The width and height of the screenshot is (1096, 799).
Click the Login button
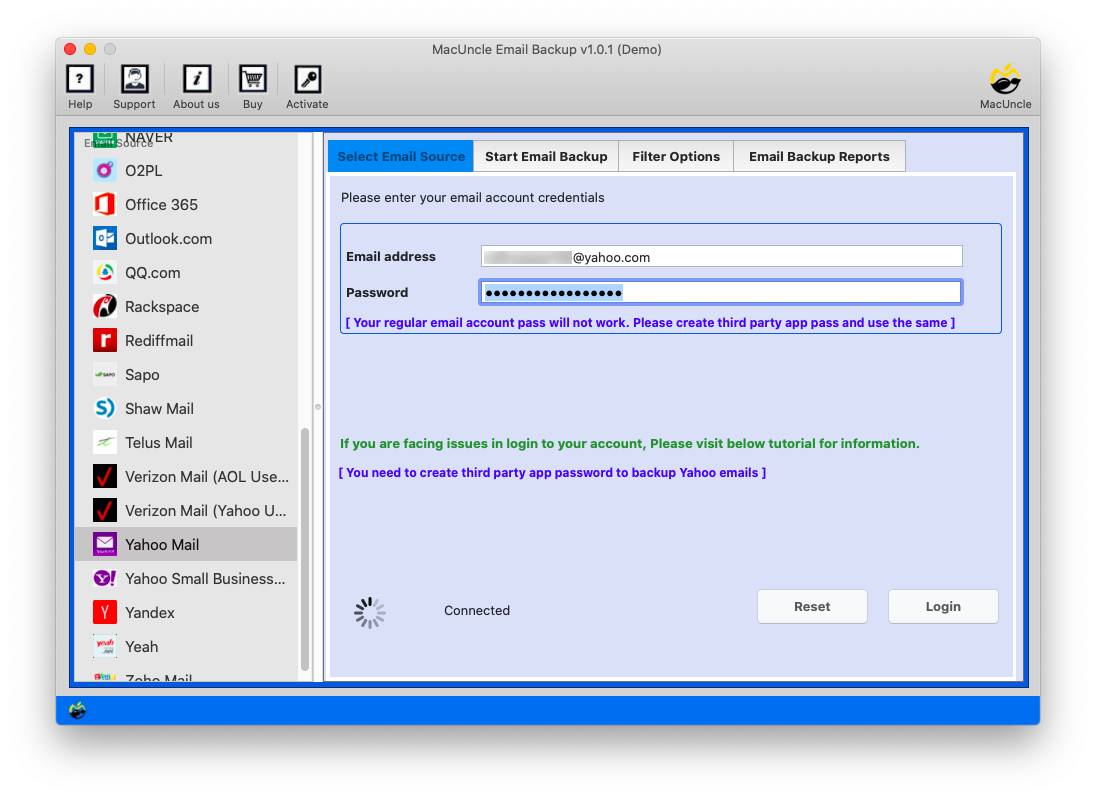pyautogui.click(x=942, y=606)
